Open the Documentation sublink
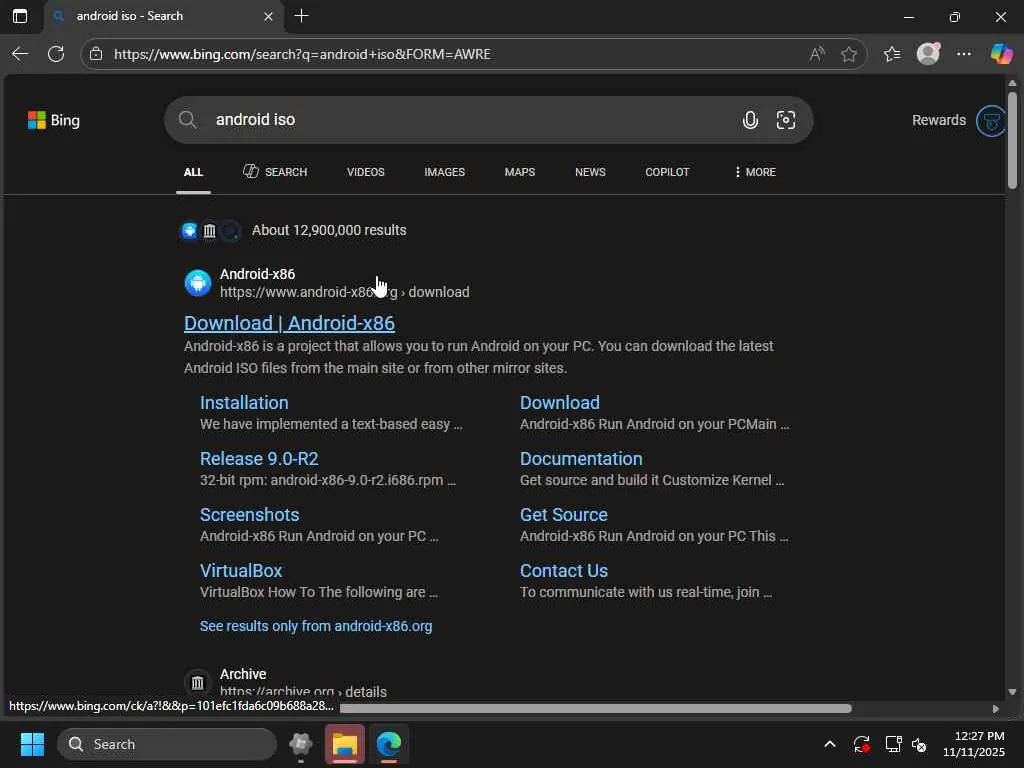This screenshot has height=768, width=1024. click(x=581, y=459)
